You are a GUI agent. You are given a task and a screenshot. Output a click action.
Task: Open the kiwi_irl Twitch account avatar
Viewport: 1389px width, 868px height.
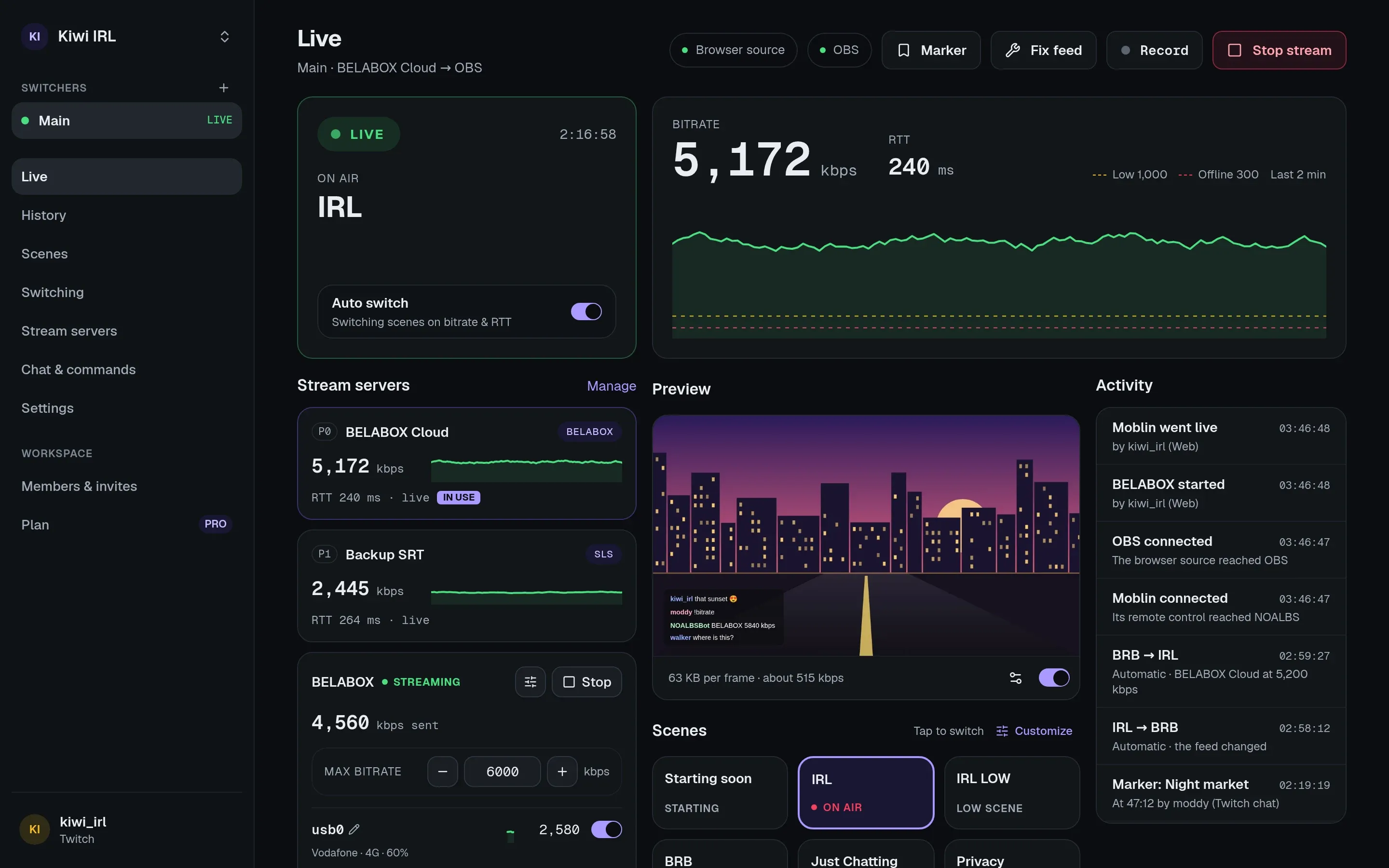pyautogui.click(x=34, y=829)
